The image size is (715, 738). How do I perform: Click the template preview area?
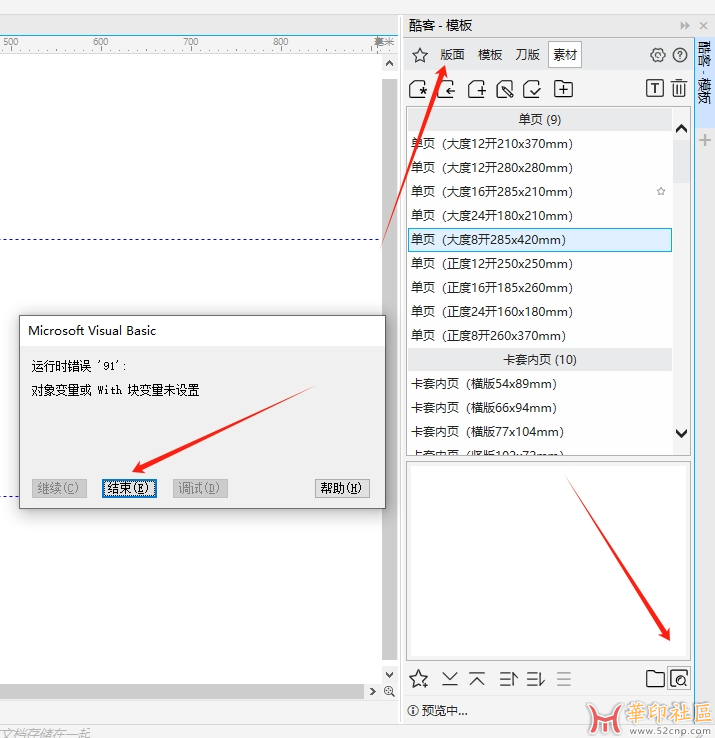(548, 561)
